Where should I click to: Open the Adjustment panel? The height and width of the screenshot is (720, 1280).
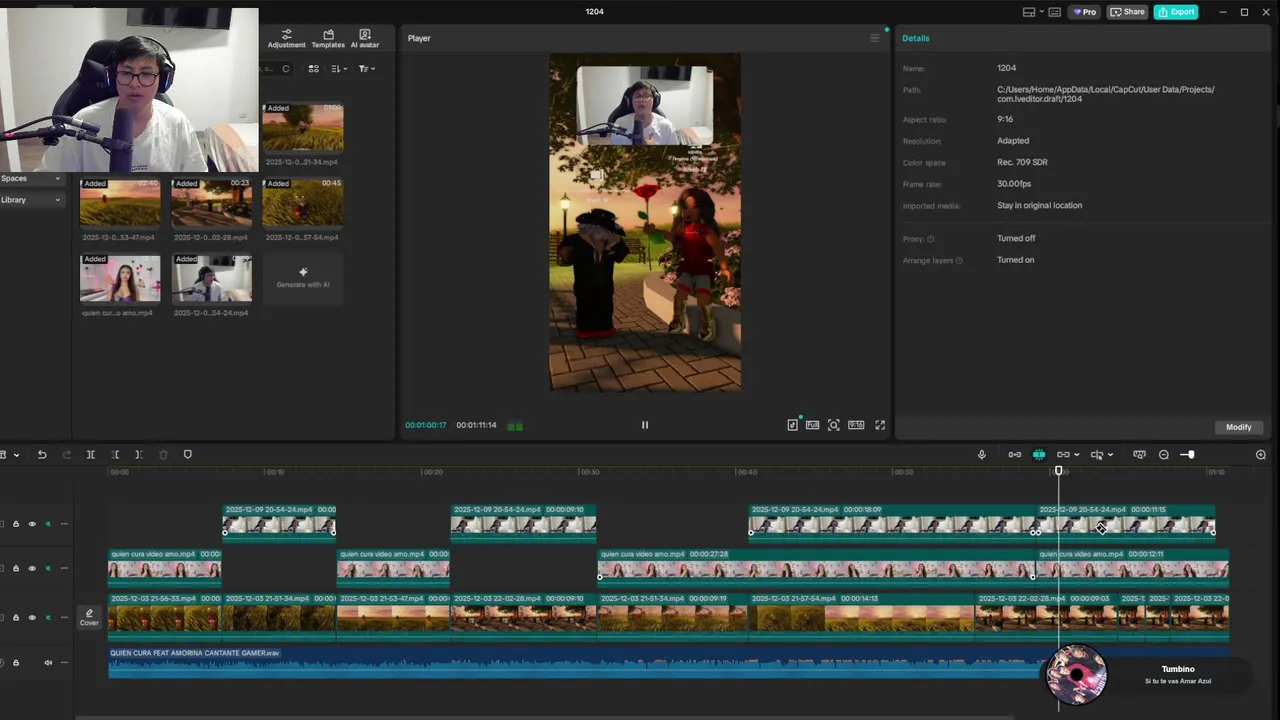coord(286,39)
